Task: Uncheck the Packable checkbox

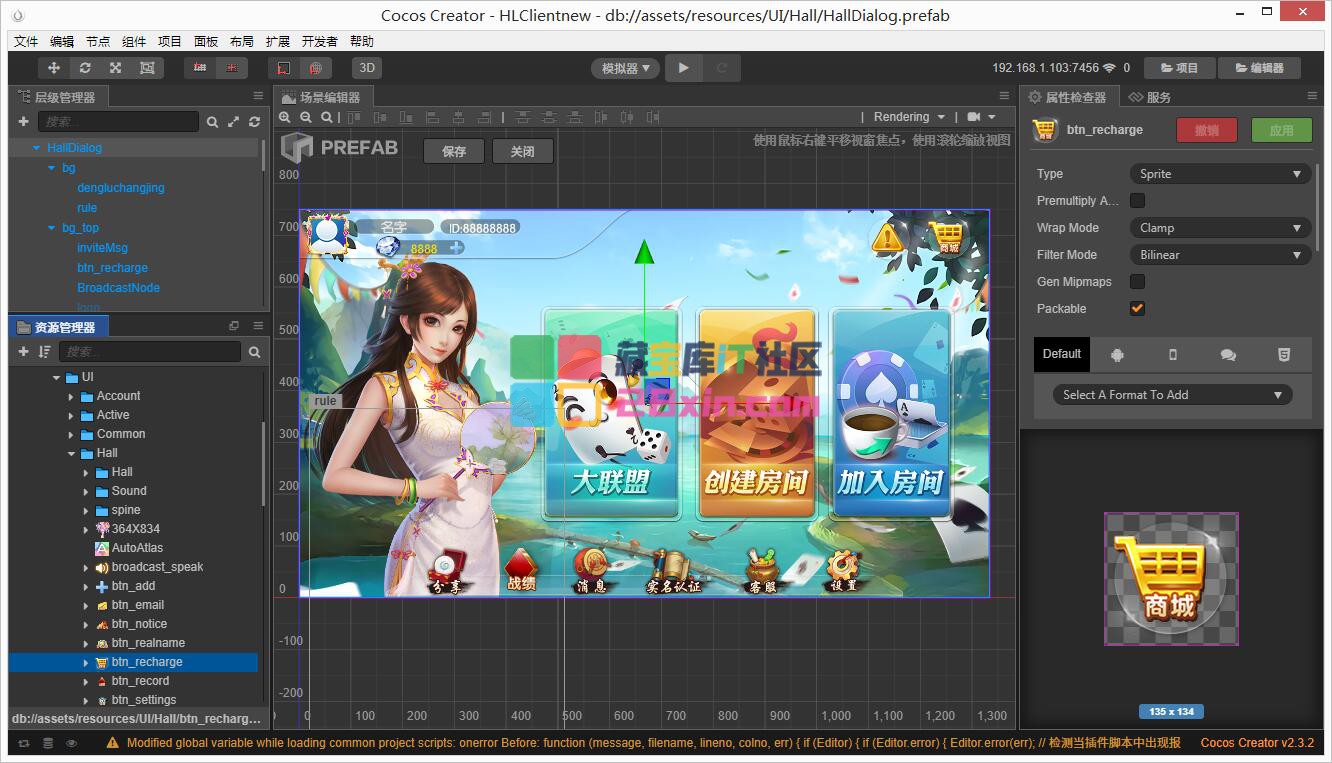Action: pyautogui.click(x=1137, y=309)
